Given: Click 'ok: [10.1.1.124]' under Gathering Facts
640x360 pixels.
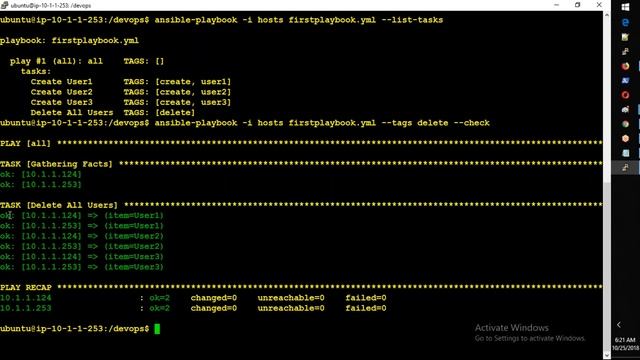Looking at the screenshot, I should tap(41, 175).
